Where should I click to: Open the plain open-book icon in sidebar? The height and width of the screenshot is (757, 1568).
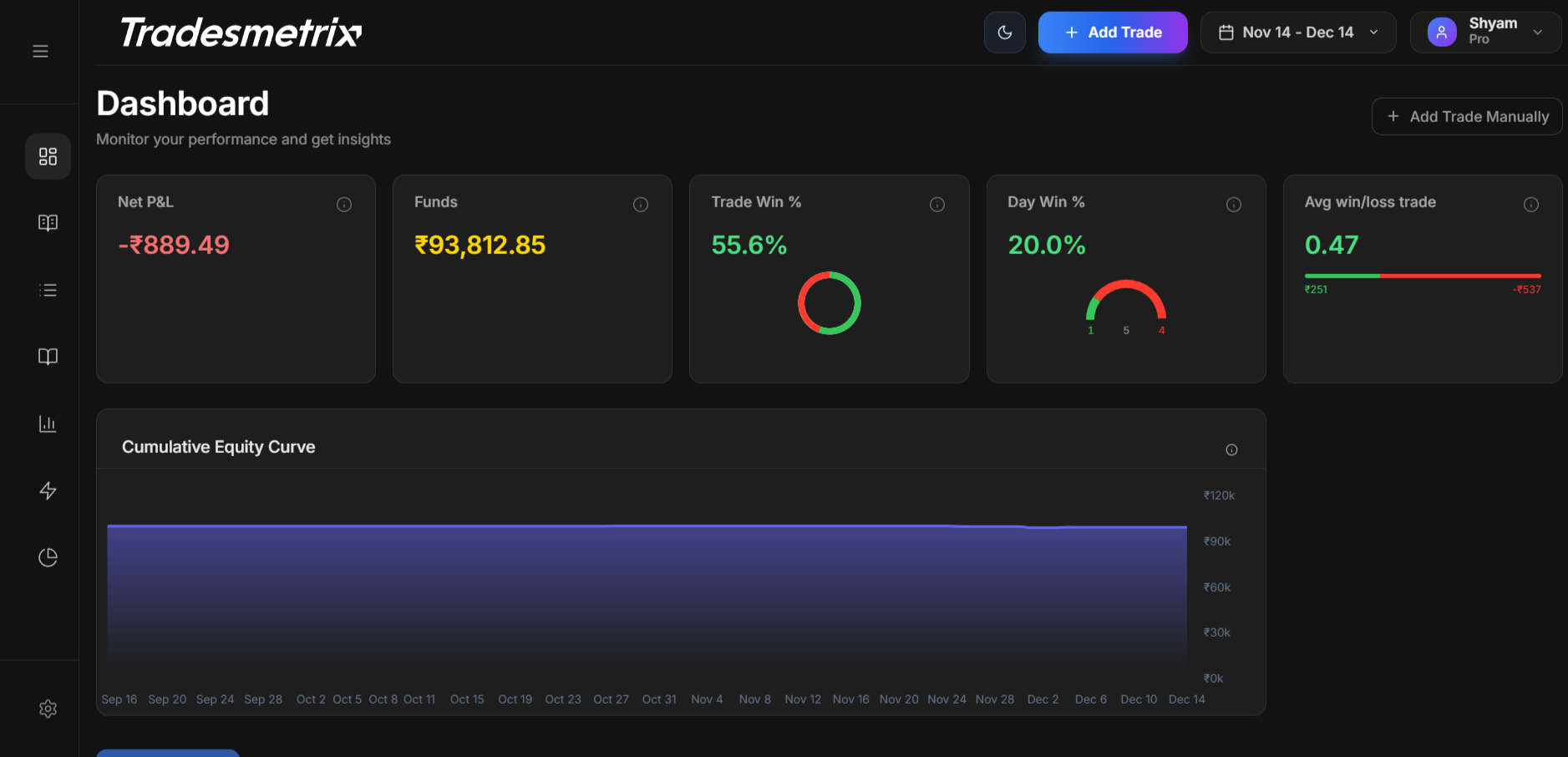click(x=48, y=357)
